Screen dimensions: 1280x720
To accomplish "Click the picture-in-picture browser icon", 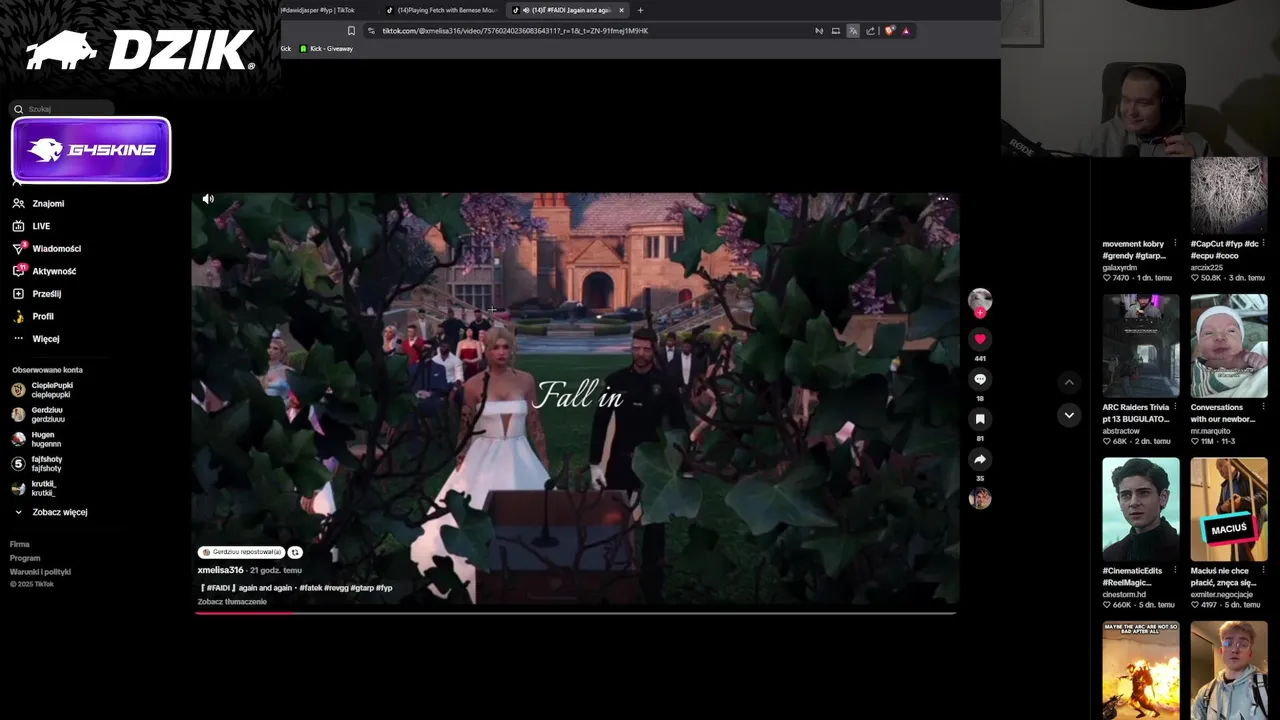I will pos(835,31).
